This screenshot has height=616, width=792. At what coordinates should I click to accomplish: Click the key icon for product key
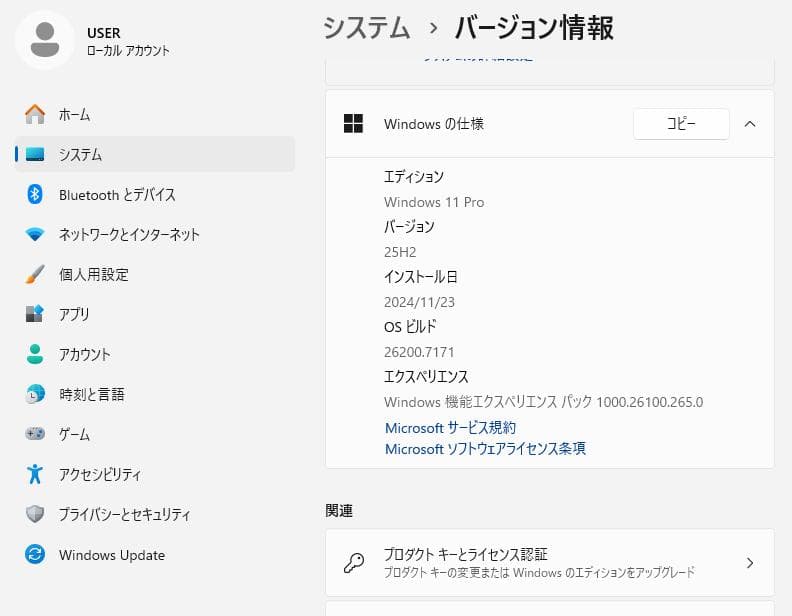coord(354,563)
